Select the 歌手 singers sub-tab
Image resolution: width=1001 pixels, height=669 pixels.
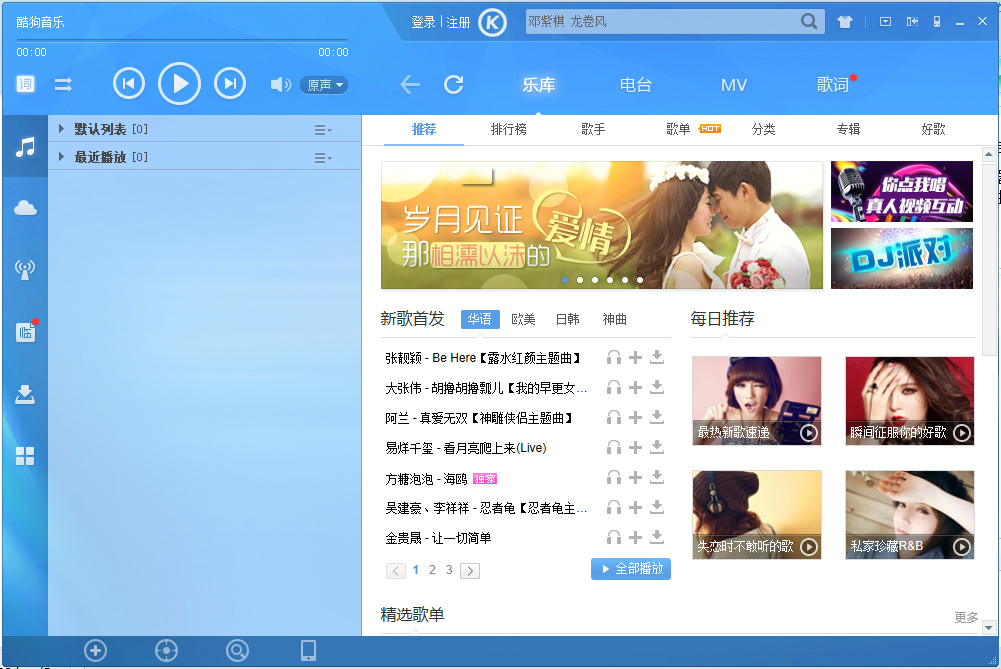click(x=593, y=130)
